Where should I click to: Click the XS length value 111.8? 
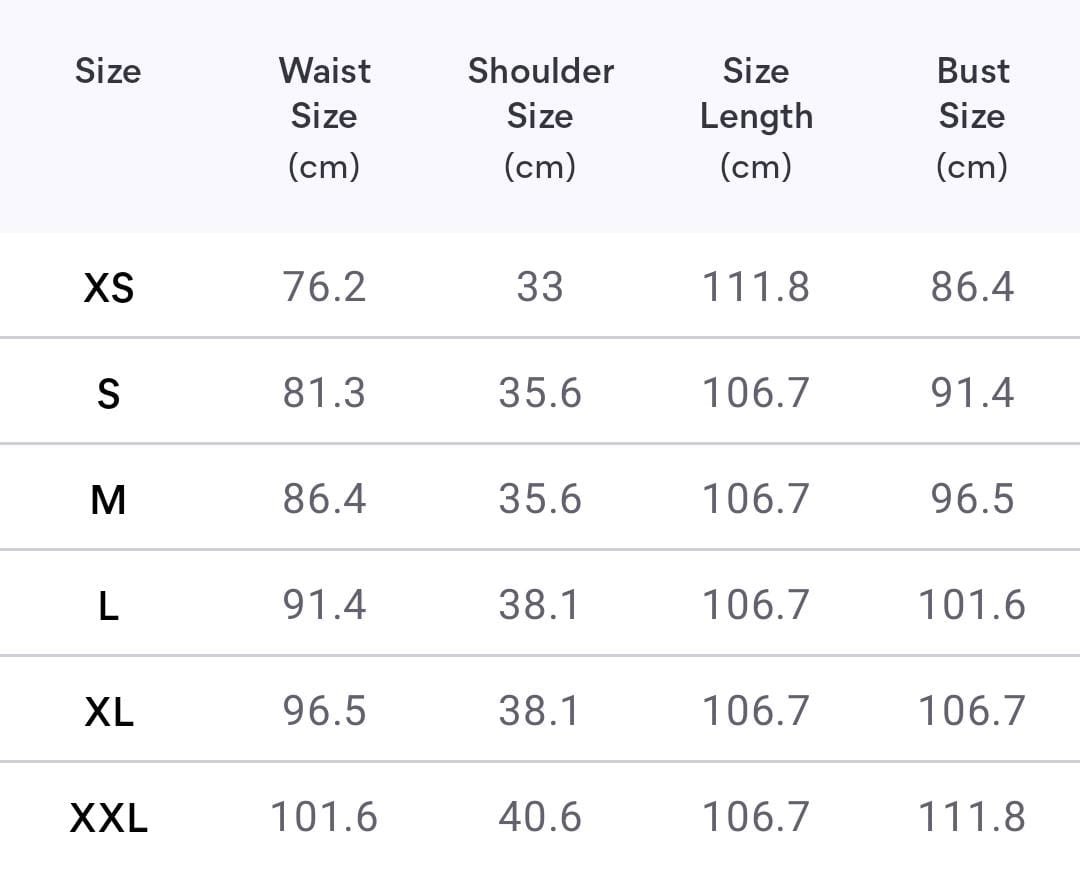coord(756,287)
